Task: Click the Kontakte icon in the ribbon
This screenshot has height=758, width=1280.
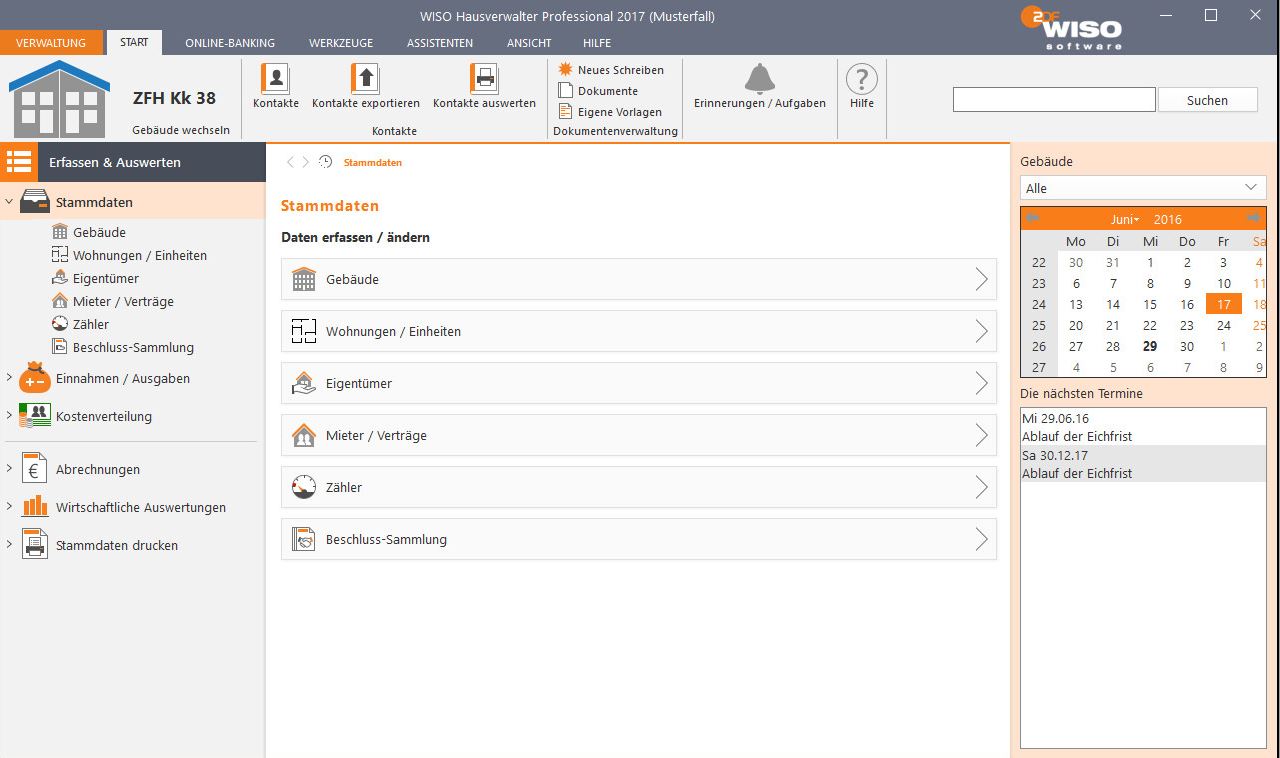Action: [275, 79]
